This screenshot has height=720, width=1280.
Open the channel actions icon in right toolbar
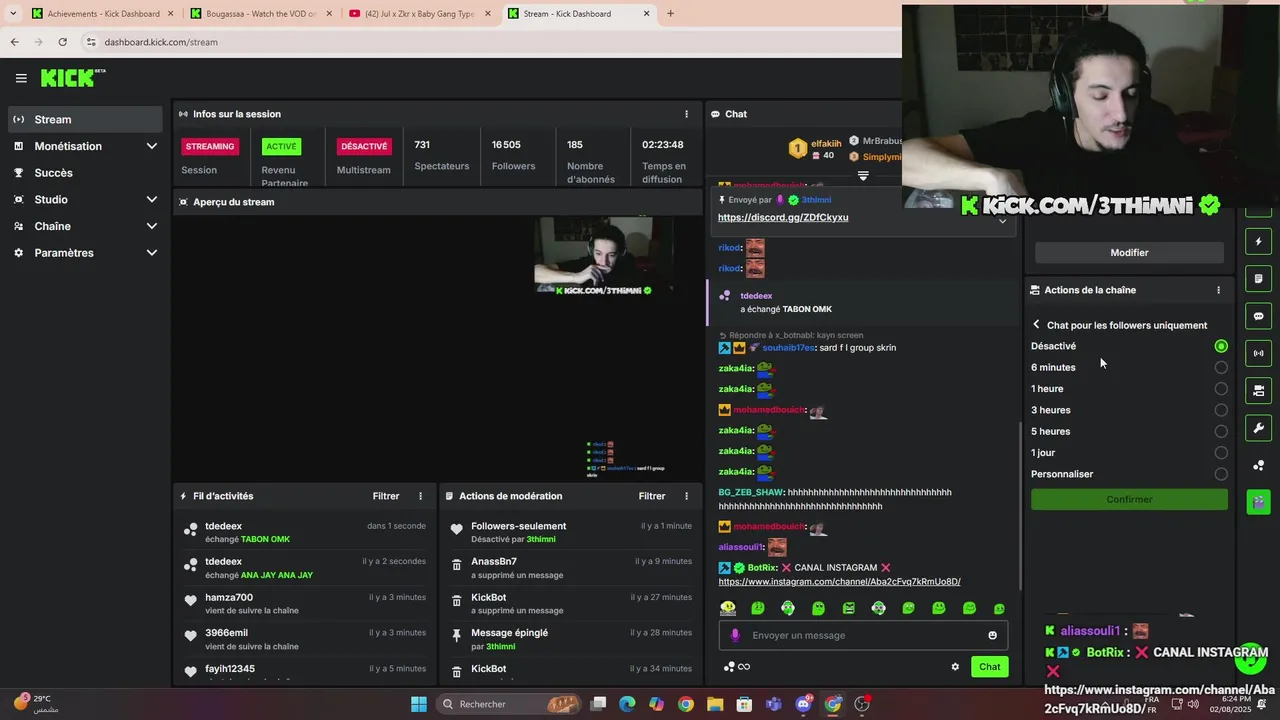coord(1258,390)
